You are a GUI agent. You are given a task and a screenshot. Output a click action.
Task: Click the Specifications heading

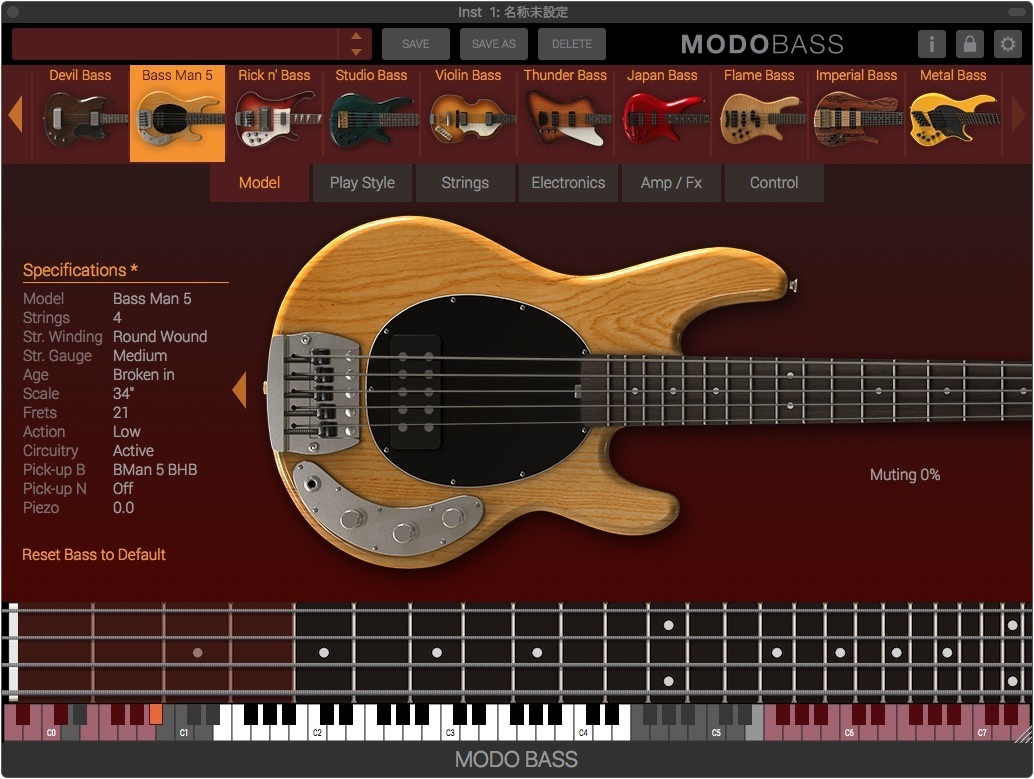(80, 270)
